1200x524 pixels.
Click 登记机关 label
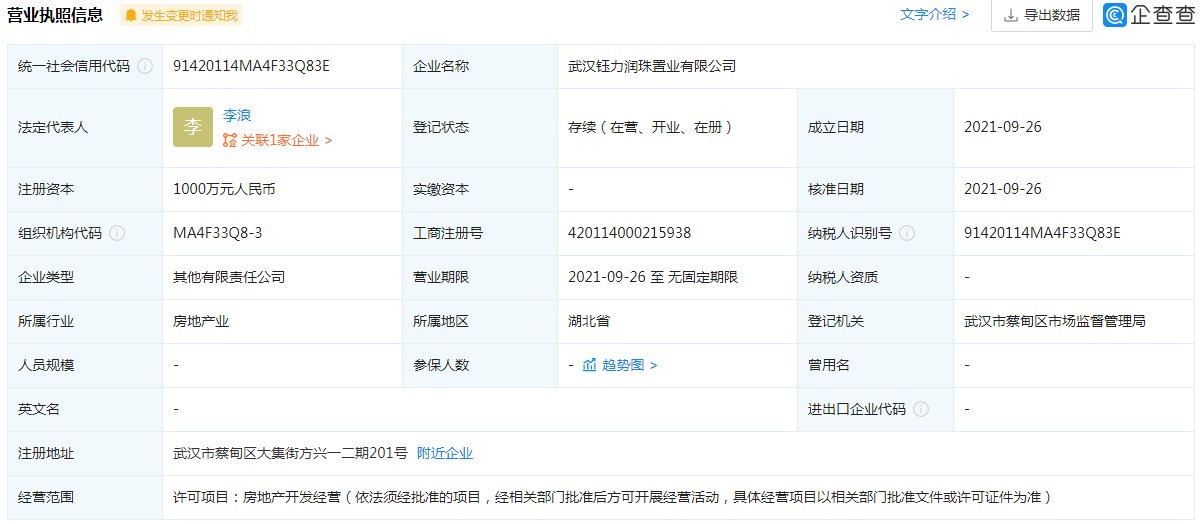pos(836,321)
